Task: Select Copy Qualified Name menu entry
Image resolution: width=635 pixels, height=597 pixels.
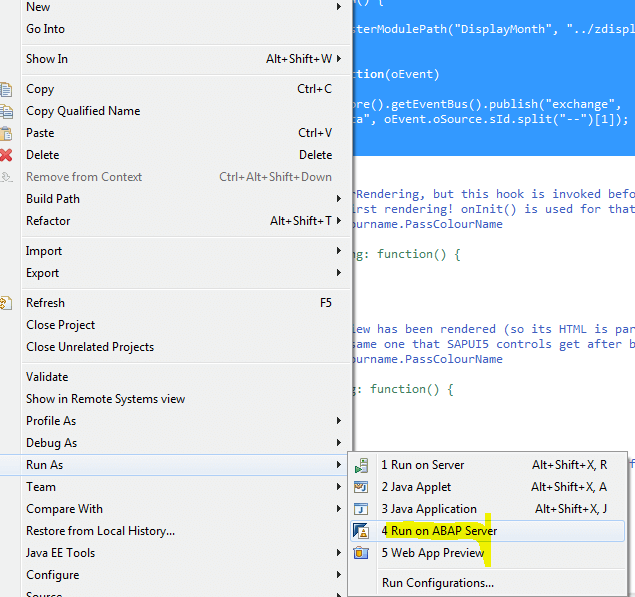Action: (83, 111)
